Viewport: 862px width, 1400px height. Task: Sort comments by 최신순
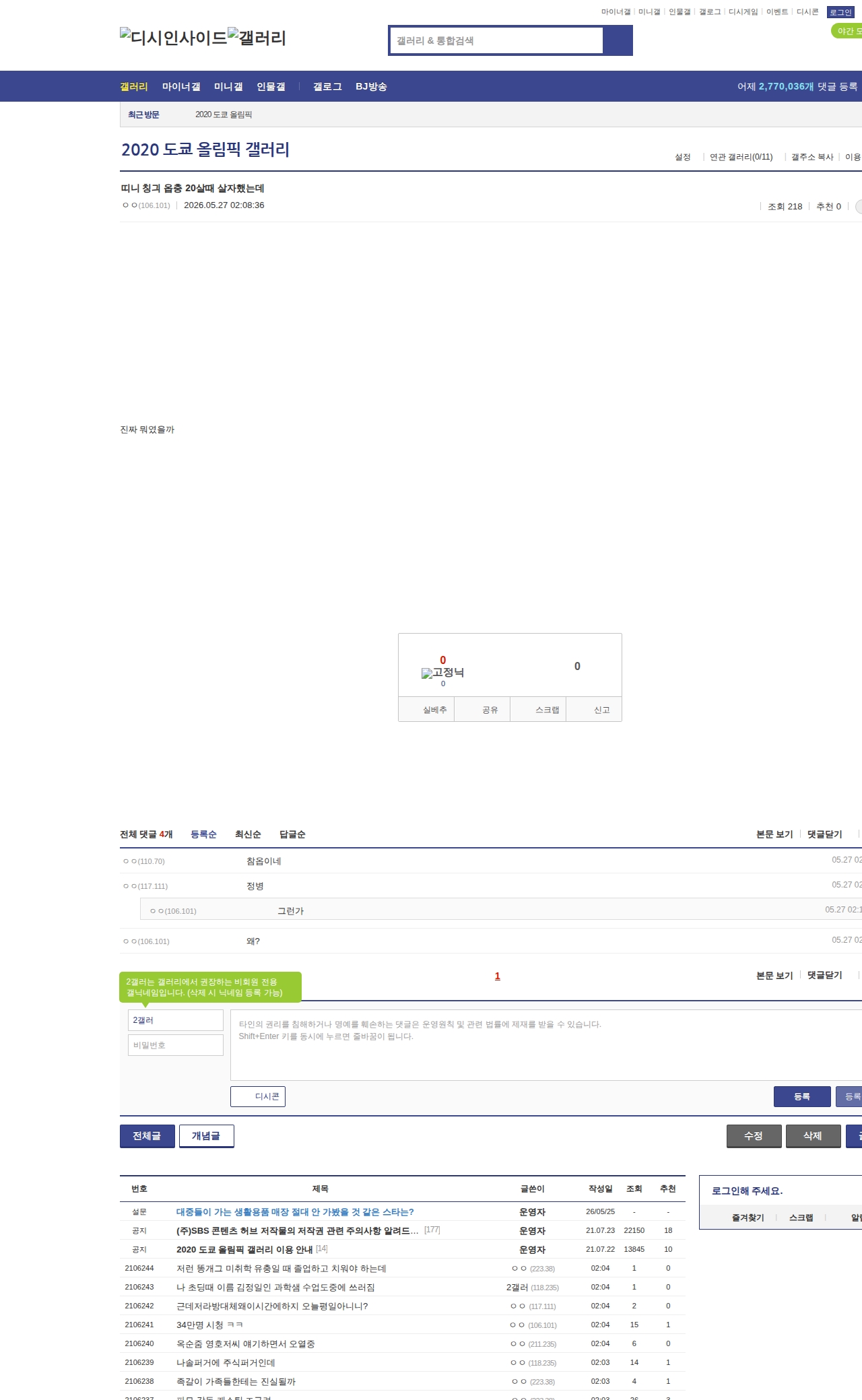click(248, 834)
